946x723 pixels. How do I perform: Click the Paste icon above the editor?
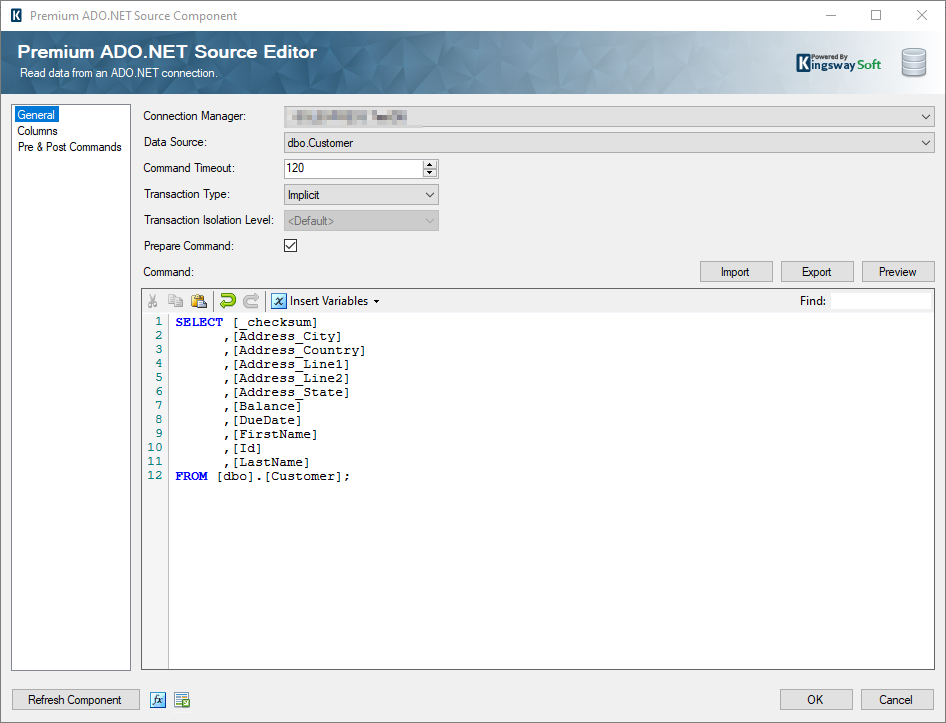(x=198, y=300)
